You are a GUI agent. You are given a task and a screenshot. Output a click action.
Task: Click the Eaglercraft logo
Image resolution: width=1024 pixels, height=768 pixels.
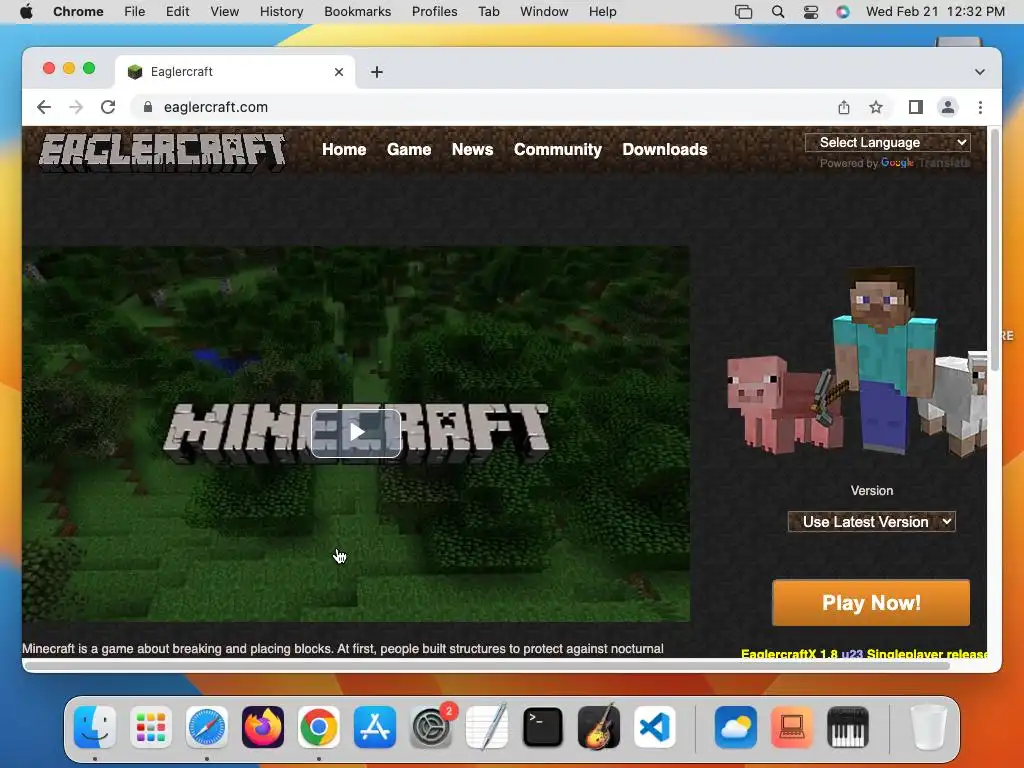[163, 153]
